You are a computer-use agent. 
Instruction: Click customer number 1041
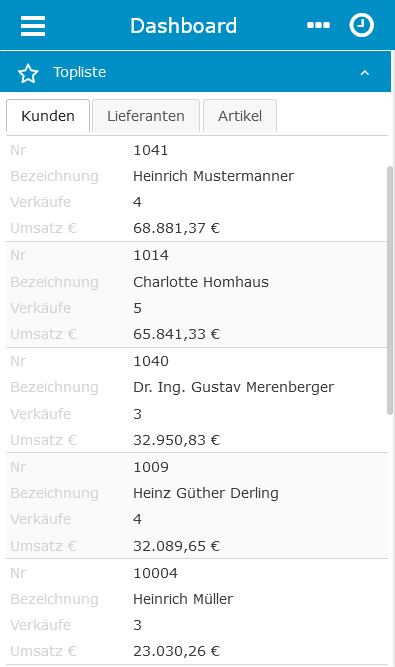(x=151, y=150)
